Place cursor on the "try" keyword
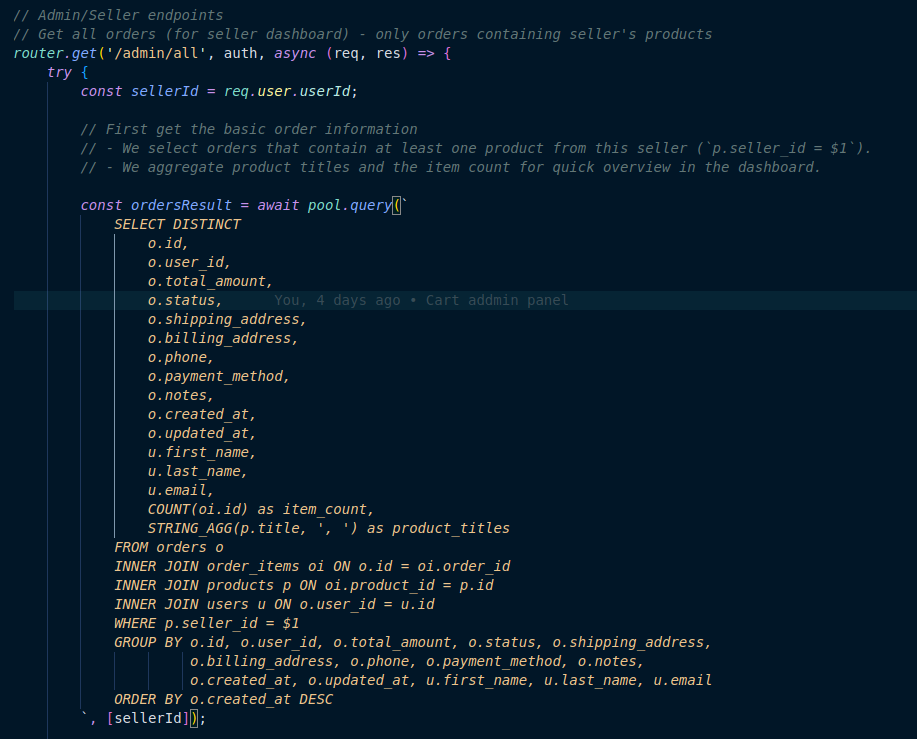The width and height of the screenshot is (917, 739). coord(59,72)
